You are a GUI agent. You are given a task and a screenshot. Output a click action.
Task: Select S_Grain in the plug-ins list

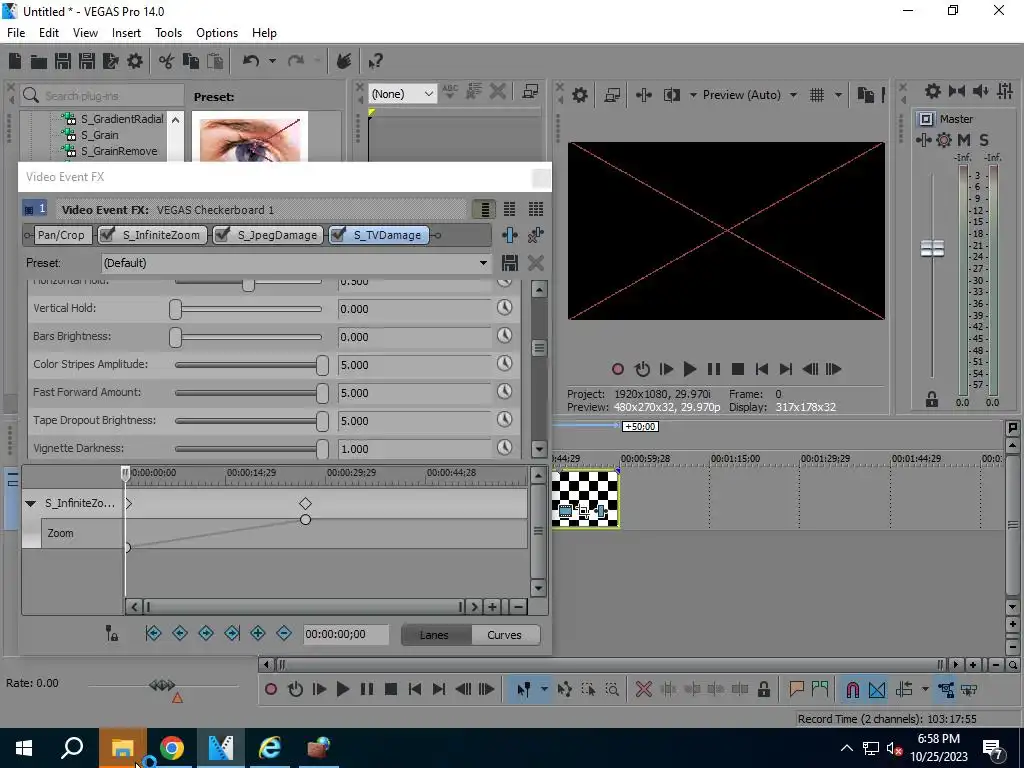(99, 135)
